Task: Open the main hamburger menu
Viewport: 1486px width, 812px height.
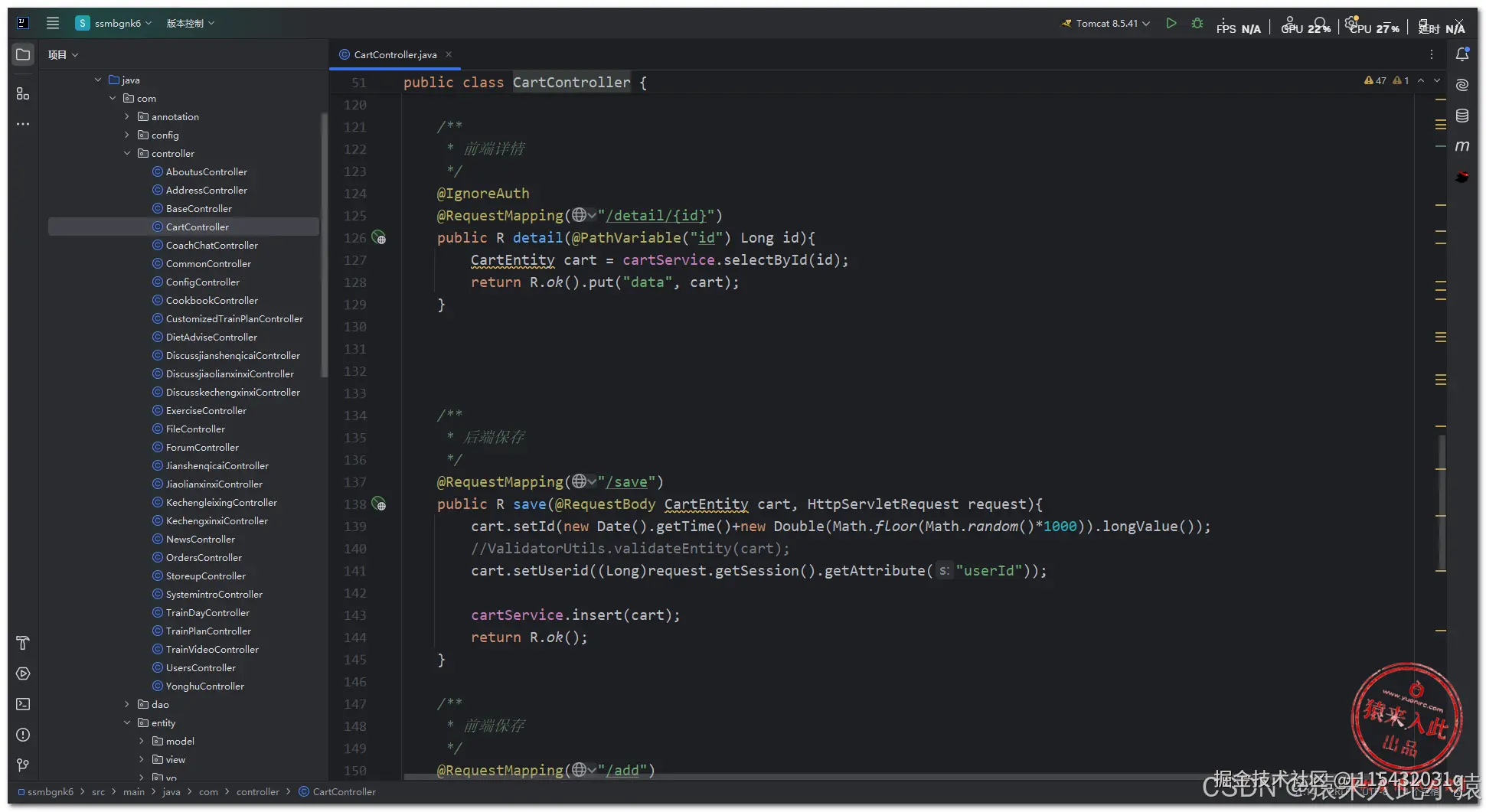Action: pos(52,23)
